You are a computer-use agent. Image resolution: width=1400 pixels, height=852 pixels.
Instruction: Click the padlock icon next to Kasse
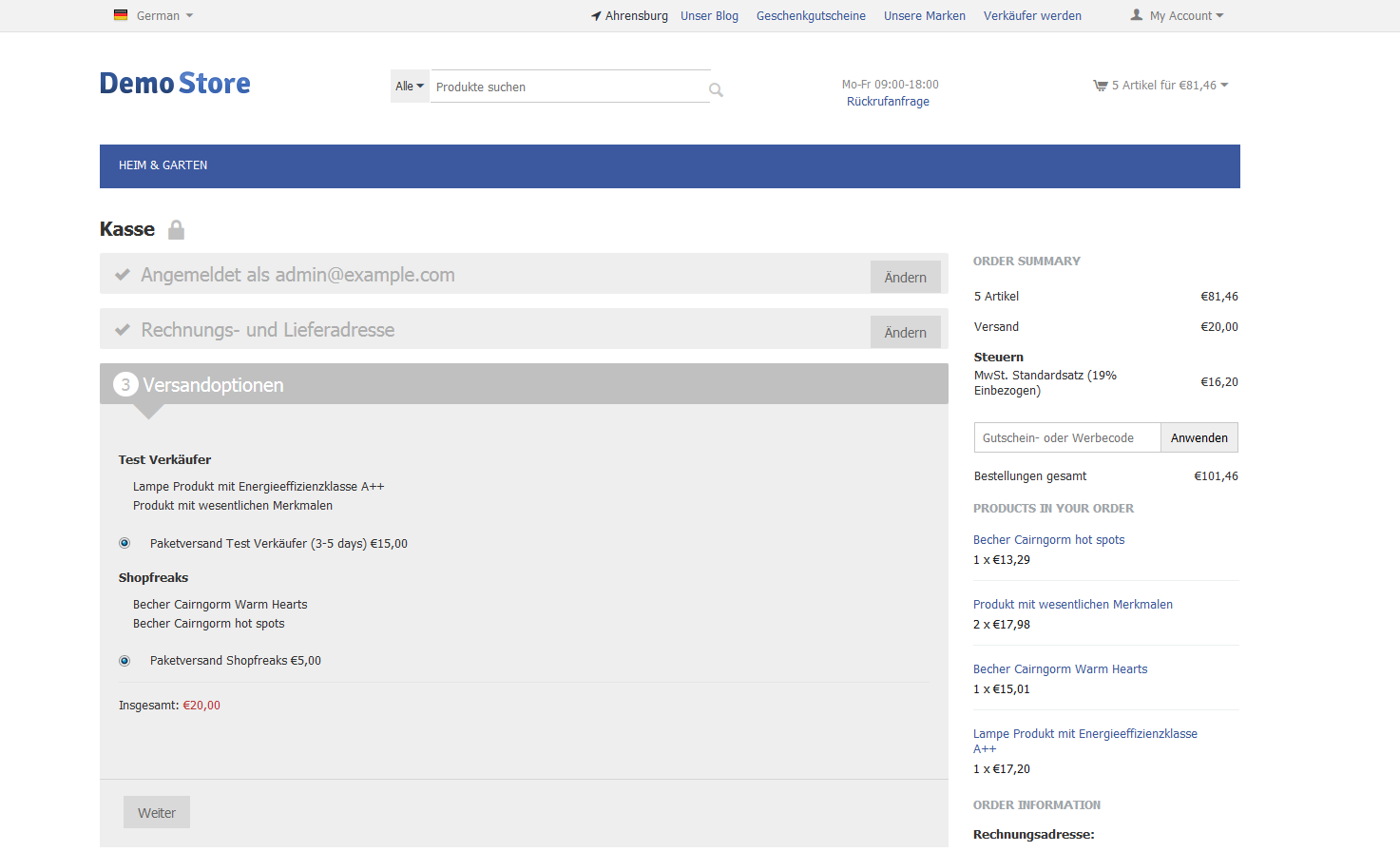176,230
